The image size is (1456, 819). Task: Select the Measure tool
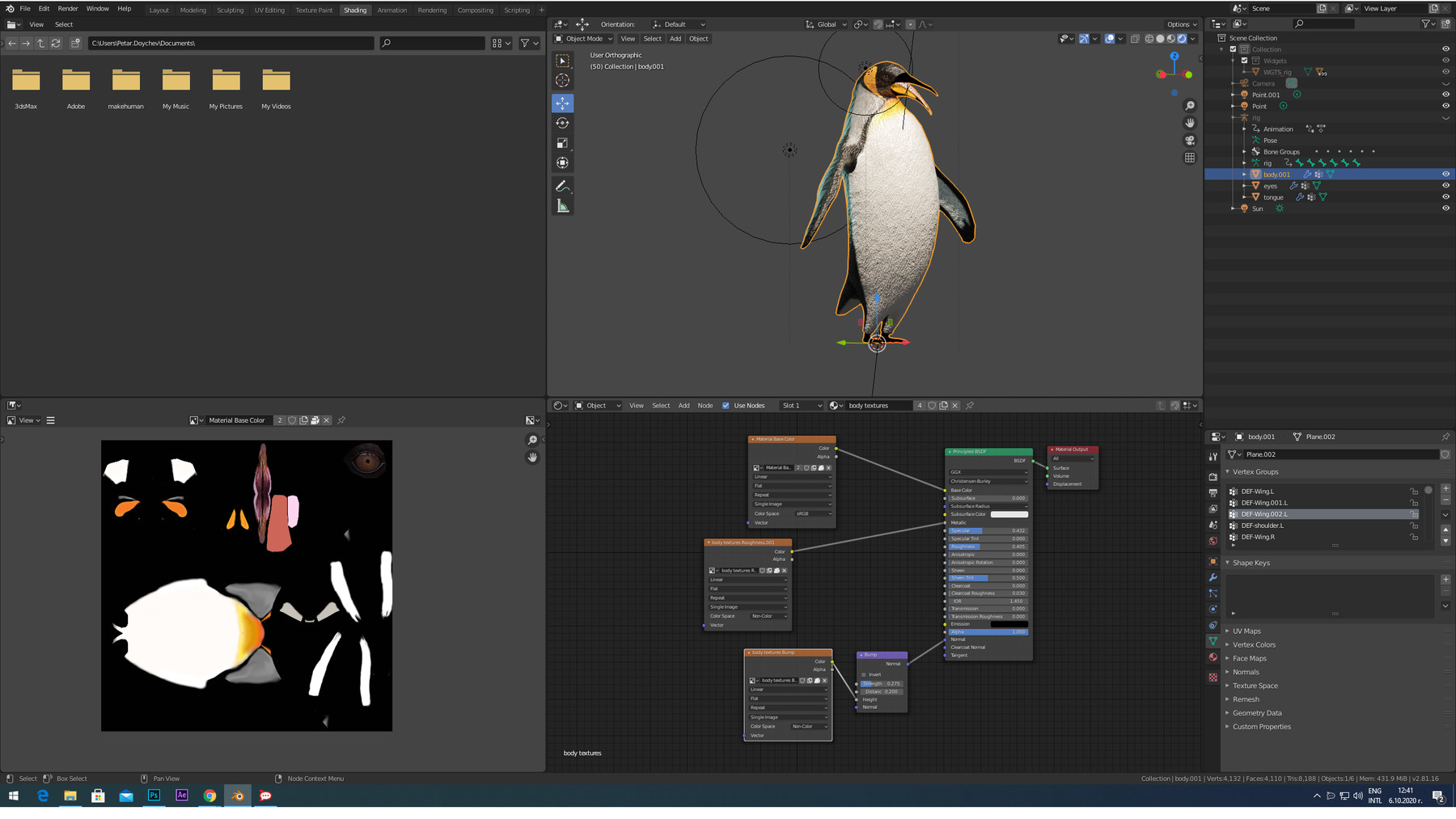coord(562,206)
